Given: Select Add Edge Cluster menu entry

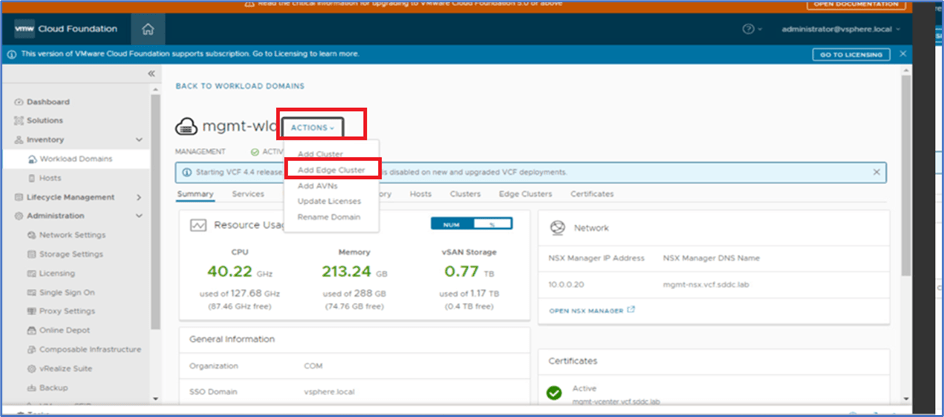Looking at the screenshot, I should 331,170.
